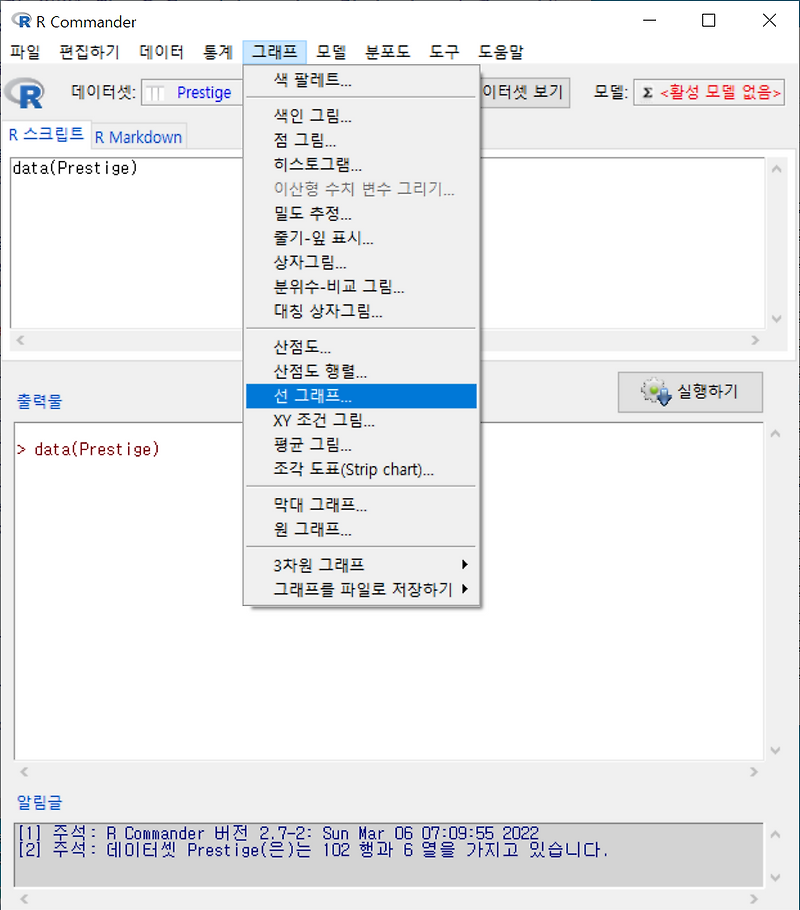Open the 도구 menu
Viewport: 800px width, 910px height.
pyautogui.click(x=444, y=52)
